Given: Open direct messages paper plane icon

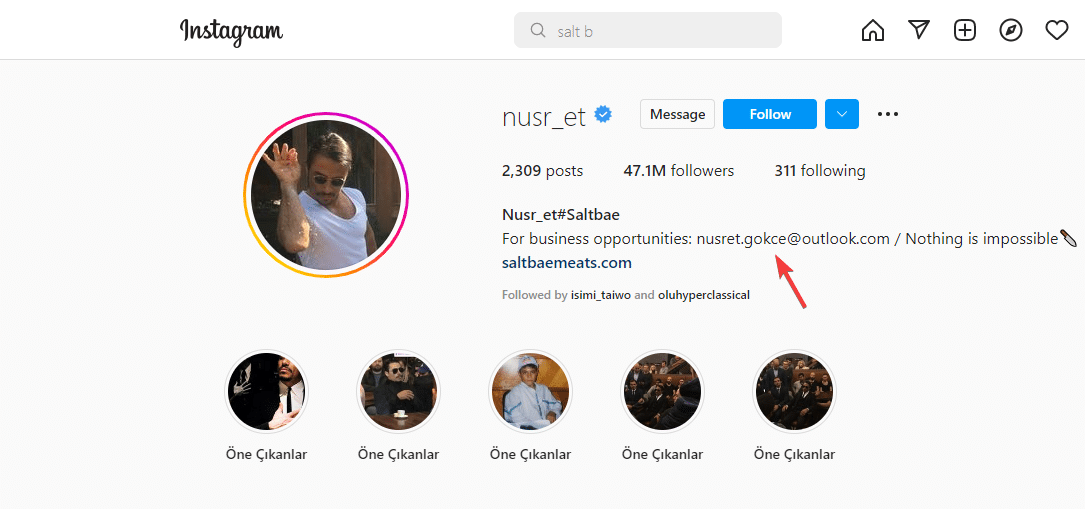Looking at the screenshot, I should point(919,31).
